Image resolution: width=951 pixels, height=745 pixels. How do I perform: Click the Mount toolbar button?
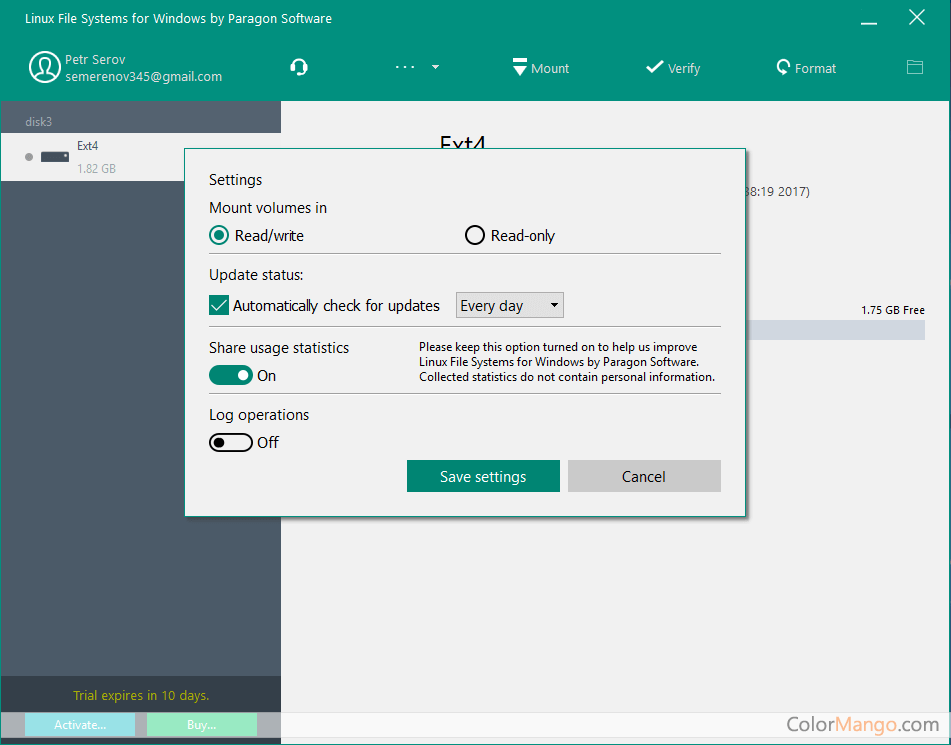[540, 67]
